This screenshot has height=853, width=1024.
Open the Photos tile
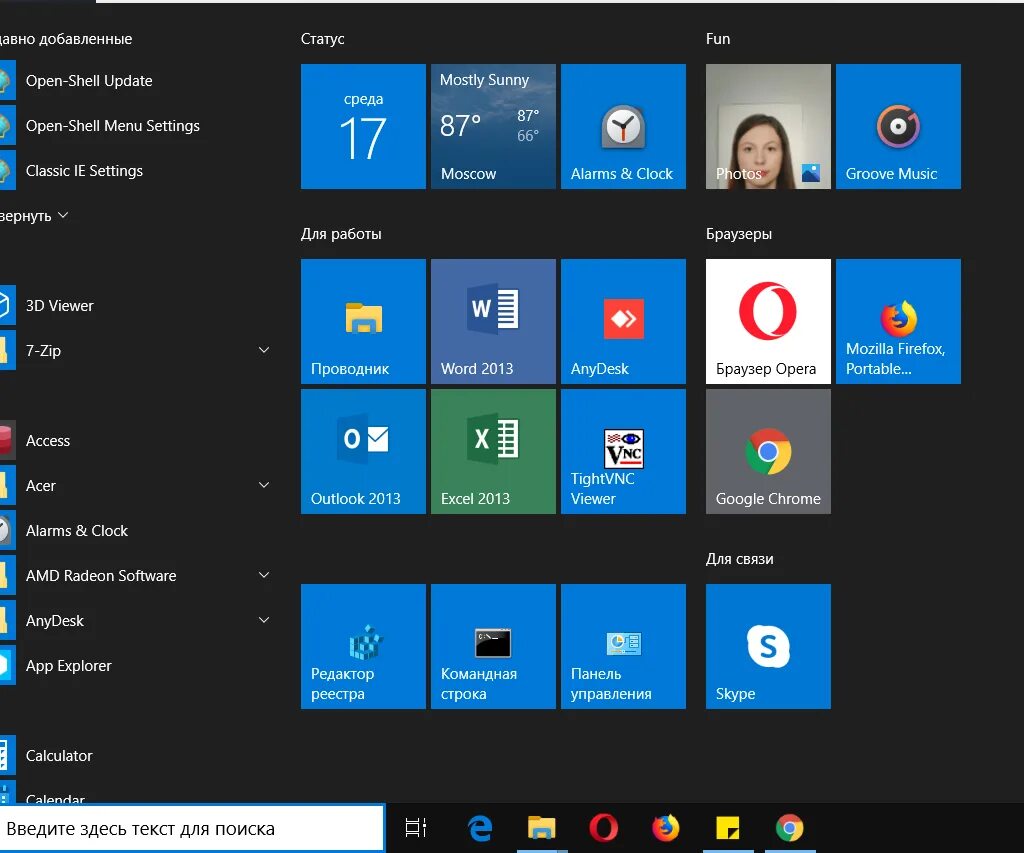[768, 126]
